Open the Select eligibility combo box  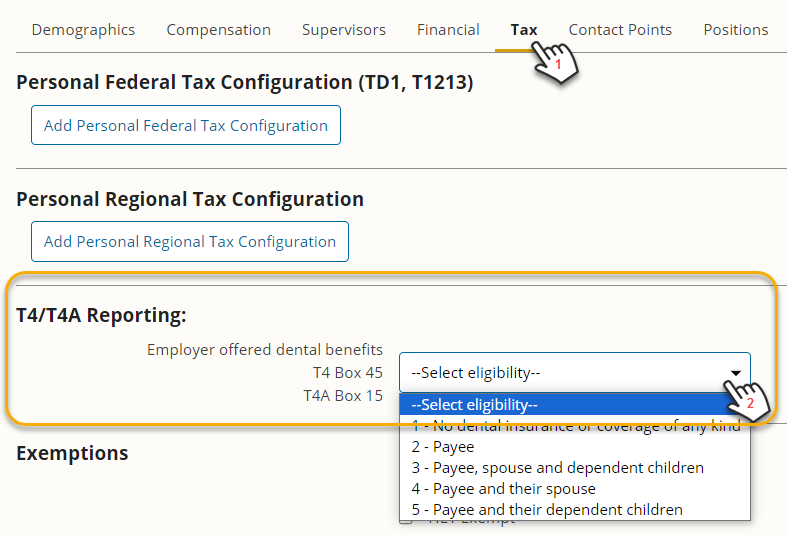[574, 373]
